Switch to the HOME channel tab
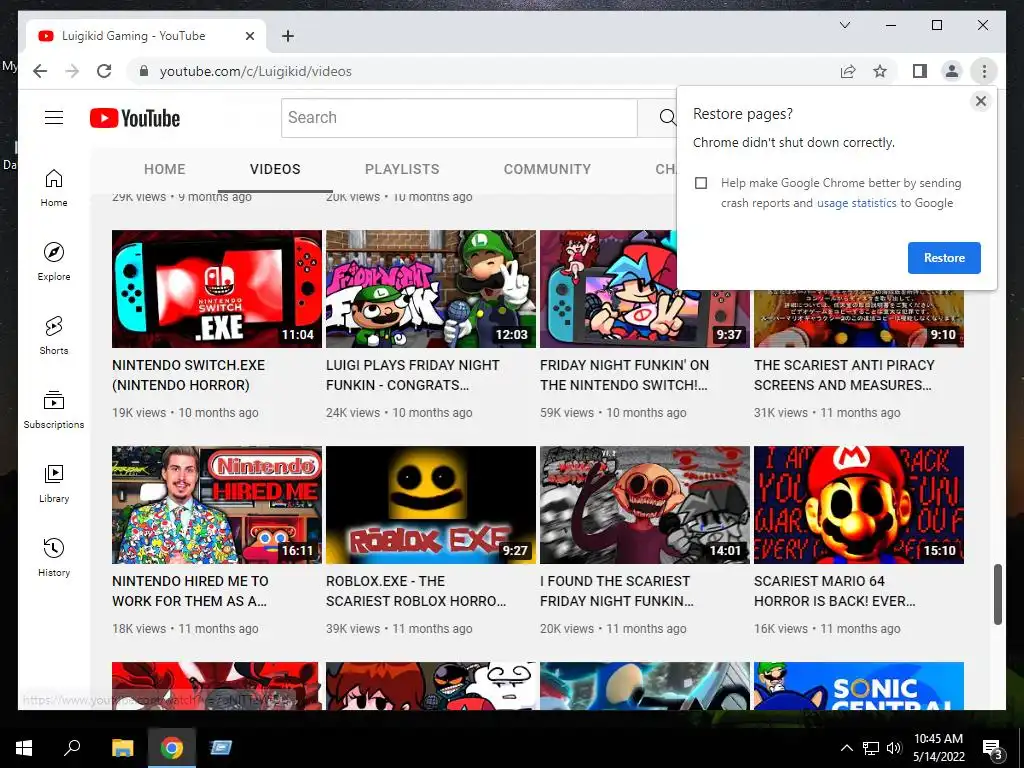Viewport: 1024px width, 768px height. coord(165,169)
